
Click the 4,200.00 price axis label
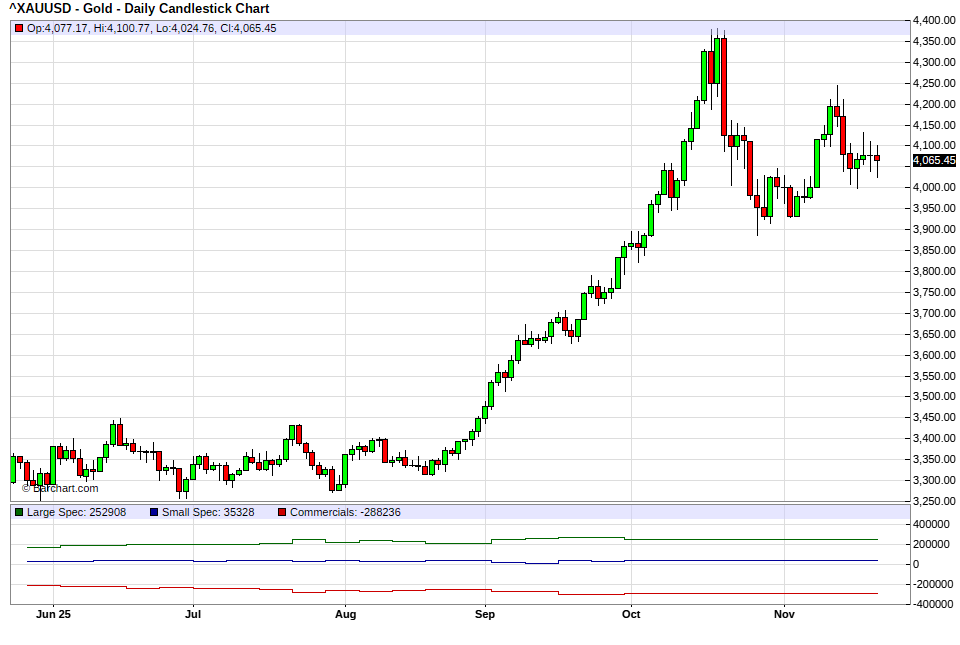[934, 104]
